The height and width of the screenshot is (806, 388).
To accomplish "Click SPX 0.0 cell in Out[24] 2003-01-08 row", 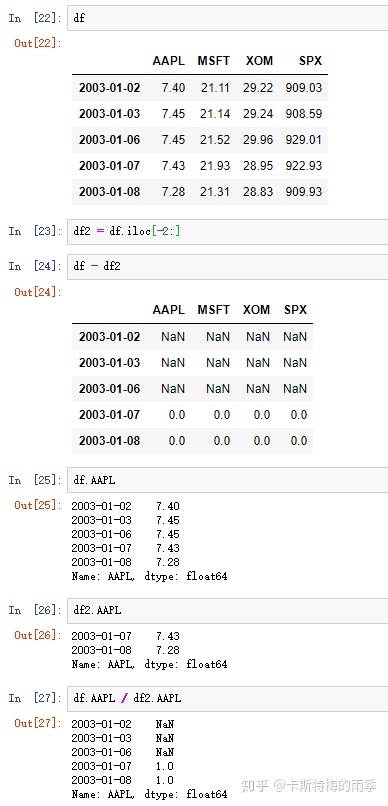I will (x=299, y=441).
